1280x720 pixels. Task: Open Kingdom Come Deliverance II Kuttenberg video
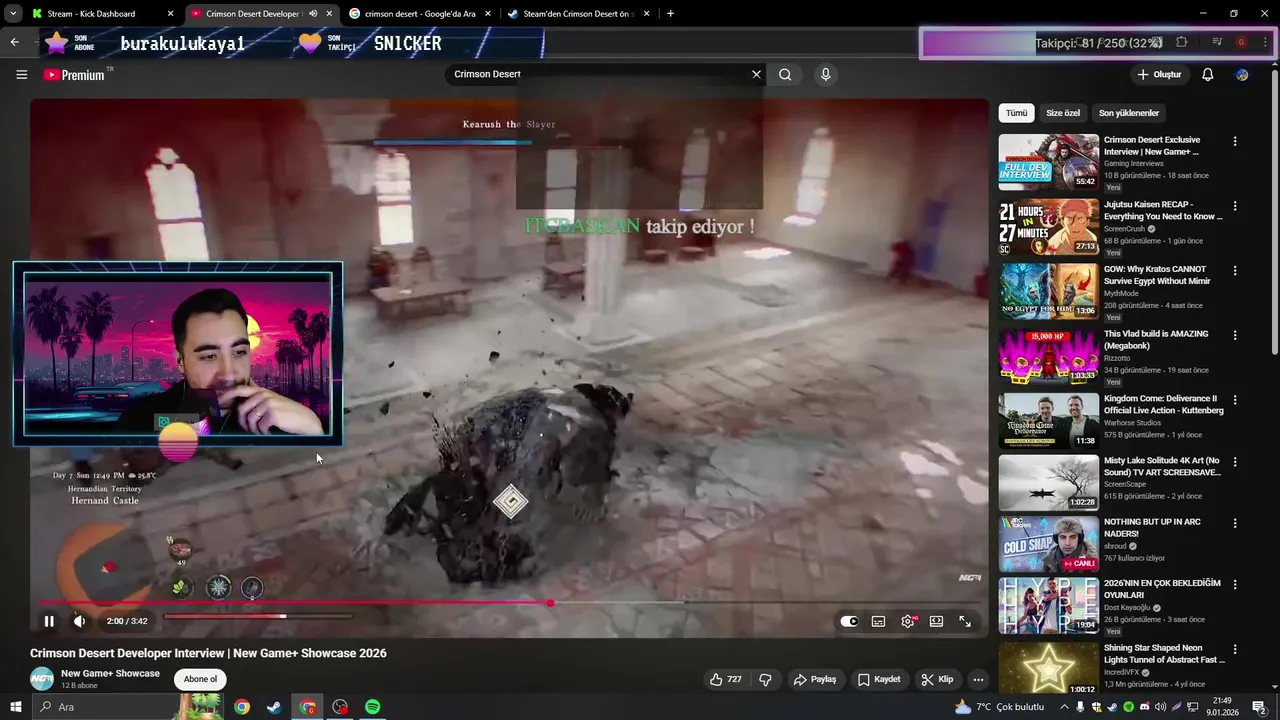(x=1163, y=404)
